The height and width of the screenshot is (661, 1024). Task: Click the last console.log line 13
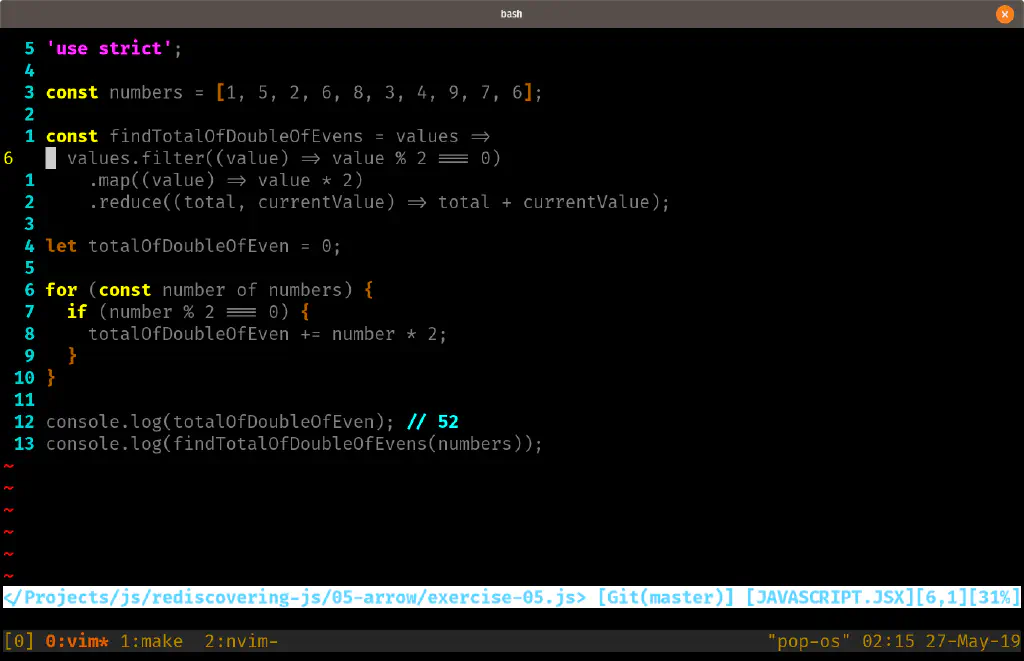[x=294, y=444]
